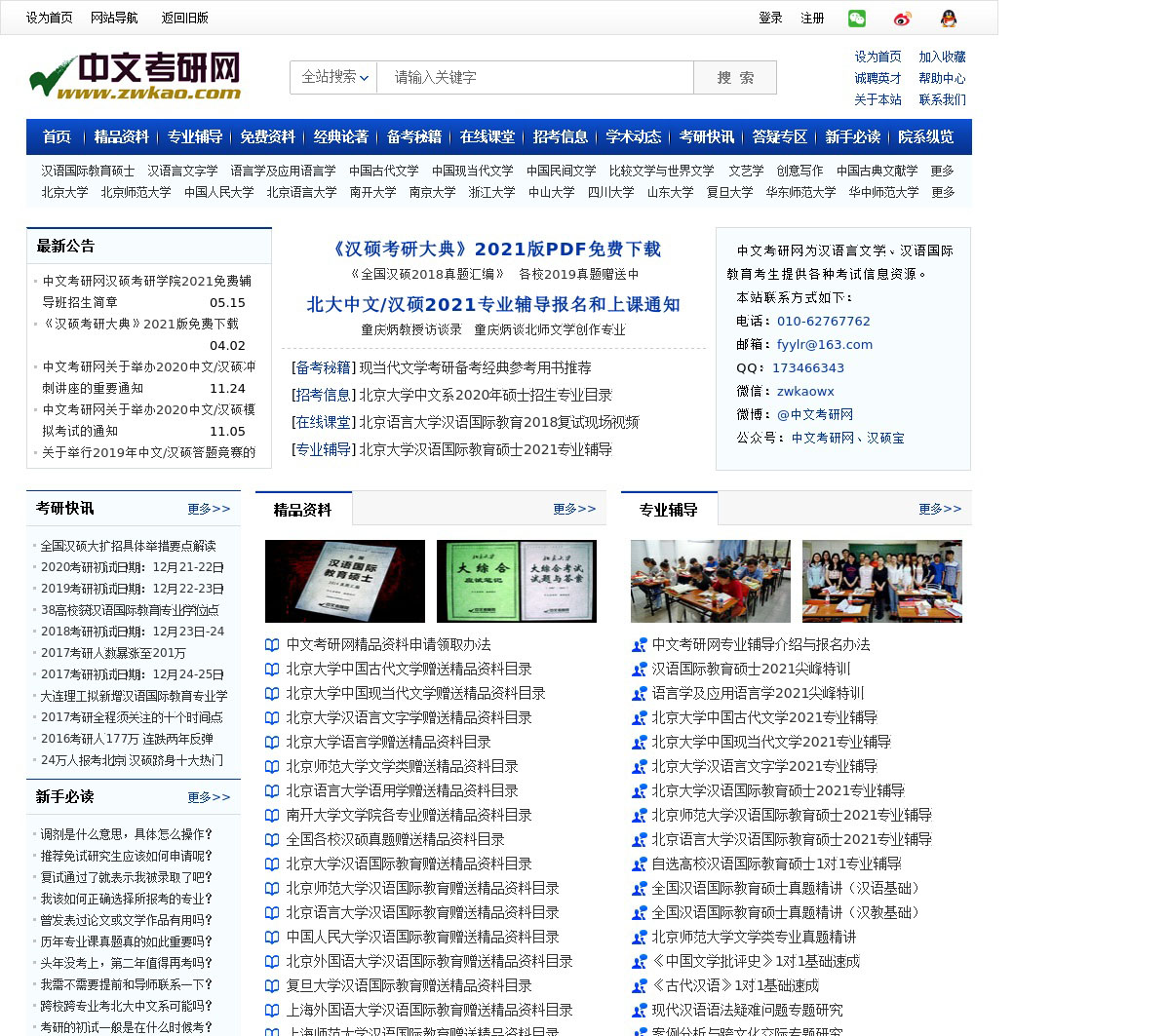This screenshot has width=1170, height=1036.
Task: Open announcement 《汉硕考研大典》2021版免费下载
Action: 140,324
